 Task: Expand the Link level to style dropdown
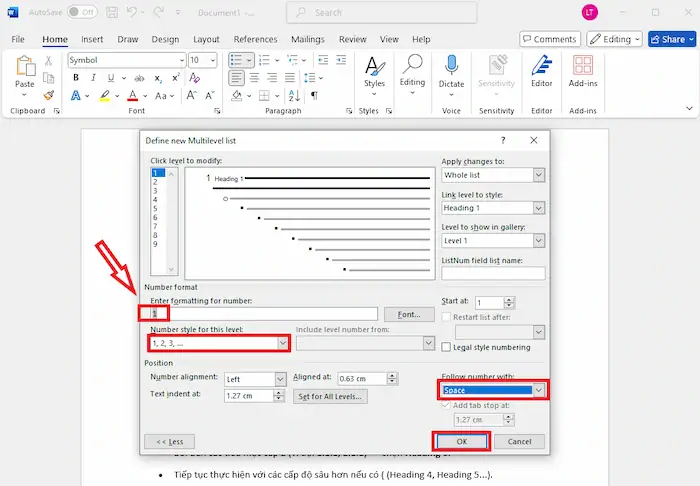tap(539, 208)
